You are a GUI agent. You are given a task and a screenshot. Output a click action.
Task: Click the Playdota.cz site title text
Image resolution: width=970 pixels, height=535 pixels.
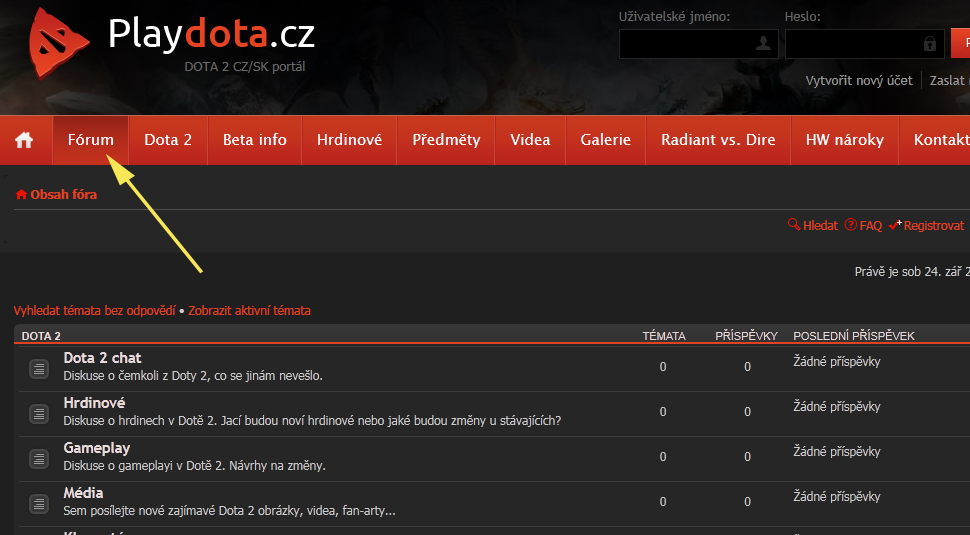(x=212, y=33)
